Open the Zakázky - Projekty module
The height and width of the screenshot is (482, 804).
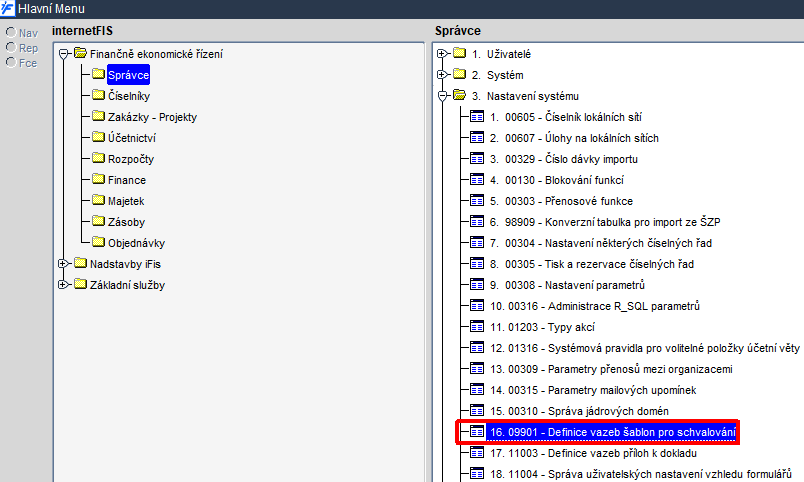[152, 117]
